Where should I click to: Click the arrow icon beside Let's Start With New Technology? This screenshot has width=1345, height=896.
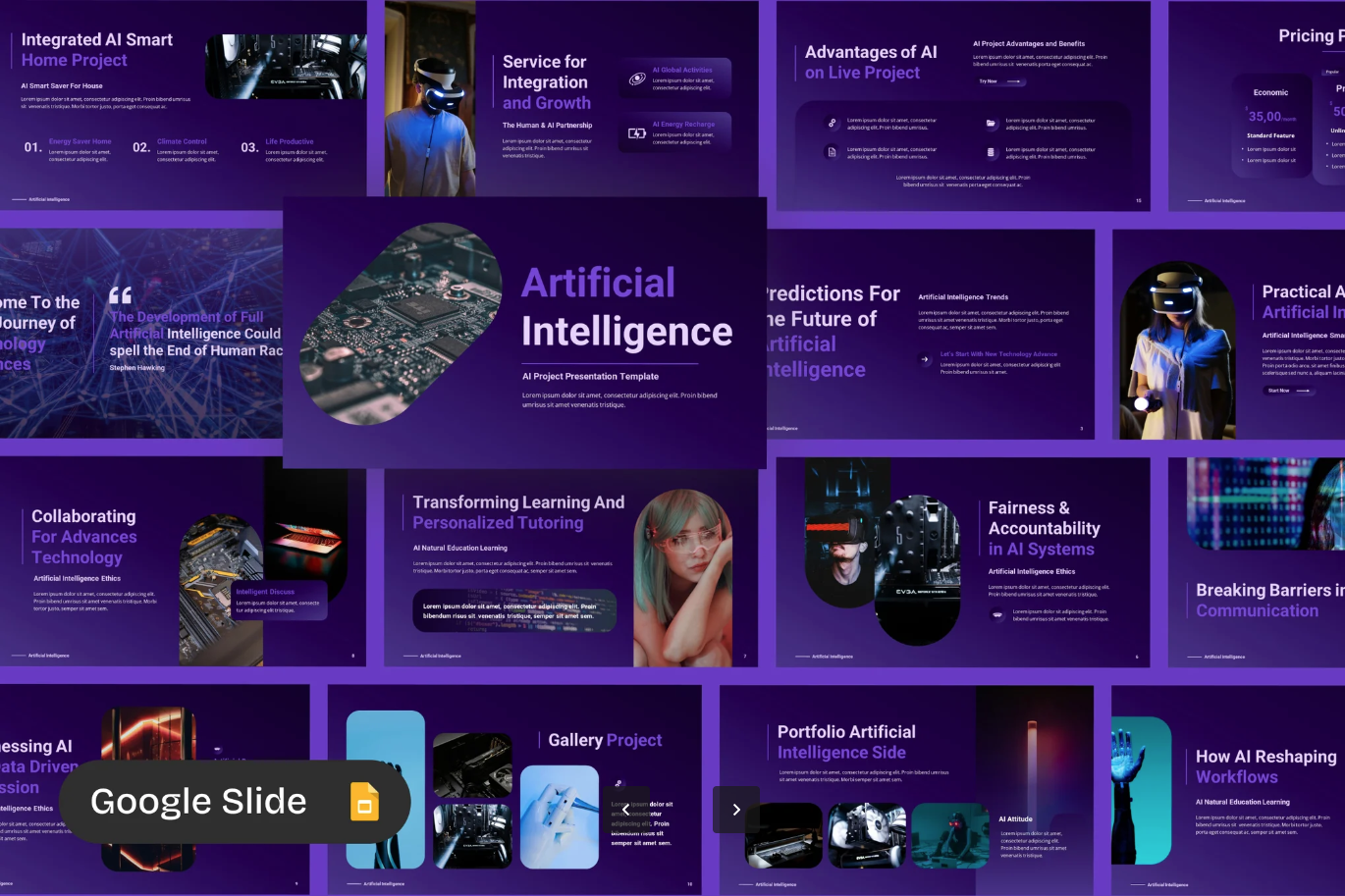pyautogui.click(x=925, y=359)
